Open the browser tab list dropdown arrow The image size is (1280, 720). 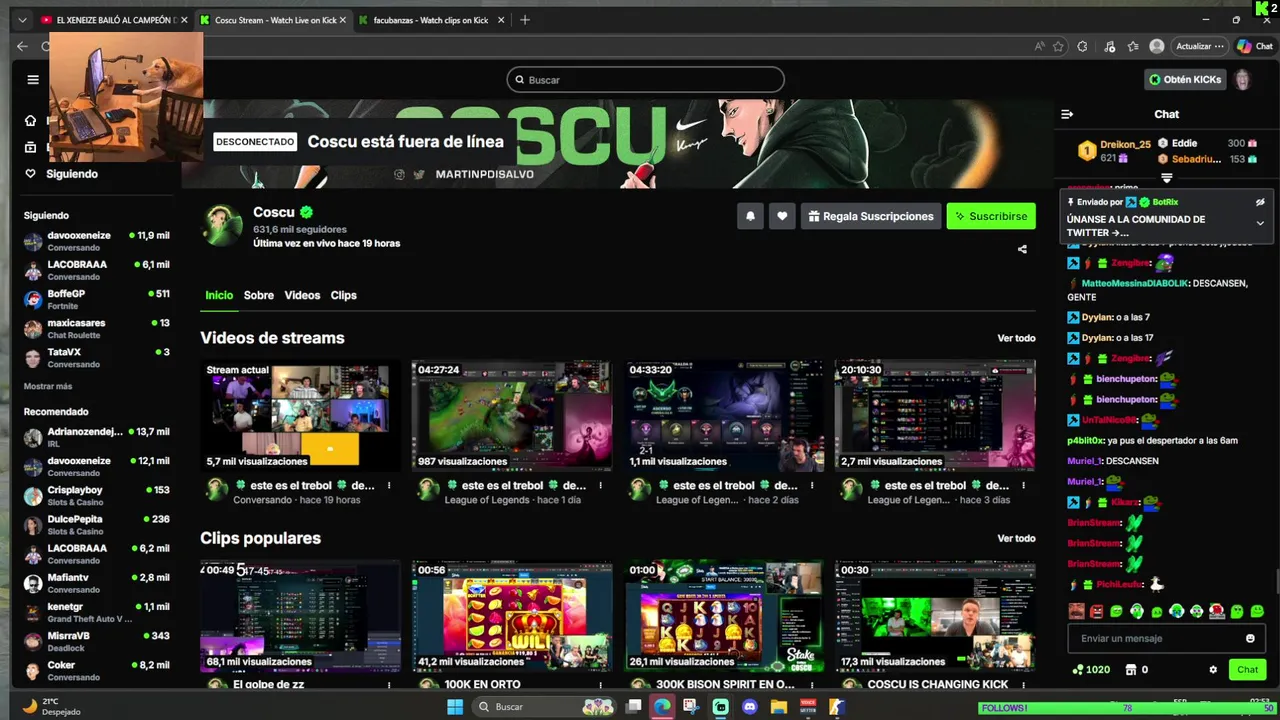pos(23,20)
